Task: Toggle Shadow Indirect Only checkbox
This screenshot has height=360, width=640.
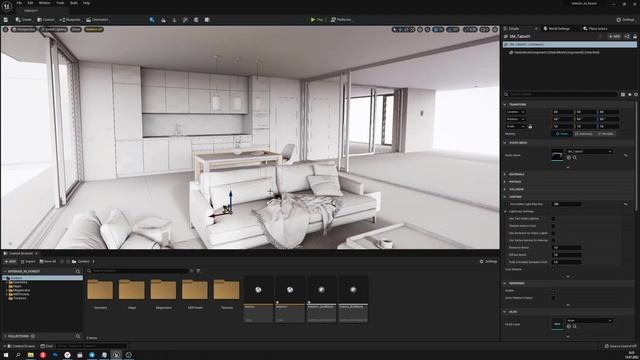Action: pyautogui.click(x=553, y=226)
